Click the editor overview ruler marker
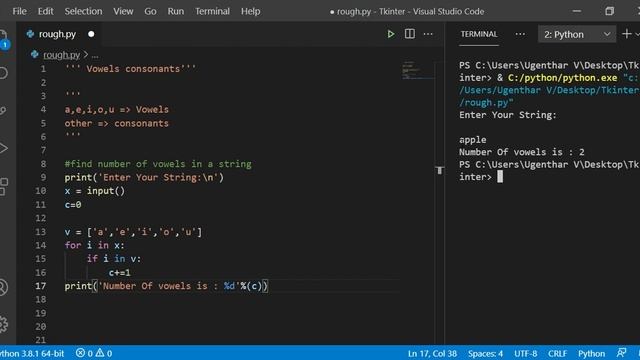The height and width of the screenshot is (360, 640). coord(439,170)
